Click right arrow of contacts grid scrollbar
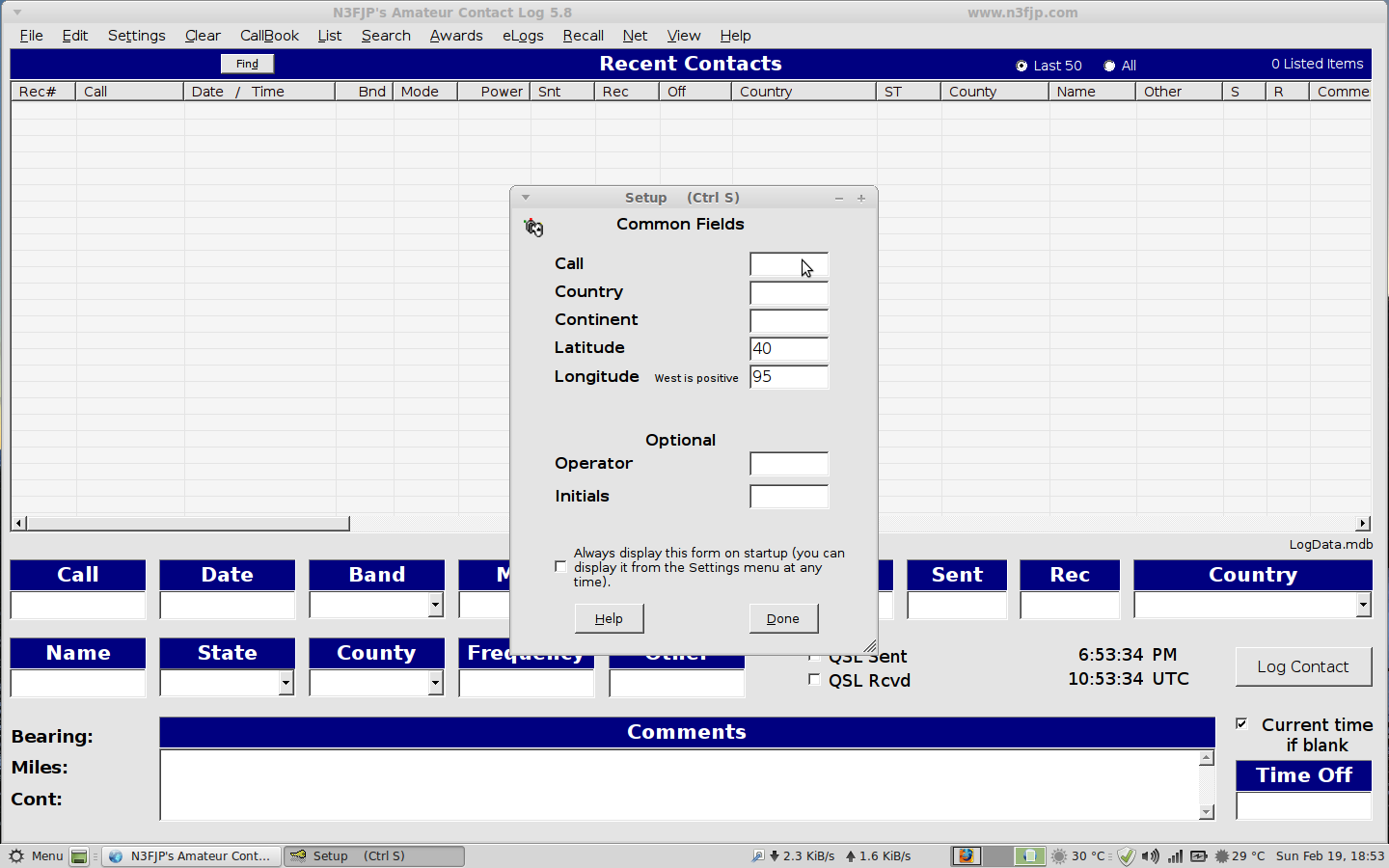The height and width of the screenshot is (868, 1389). [x=1363, y=523]
